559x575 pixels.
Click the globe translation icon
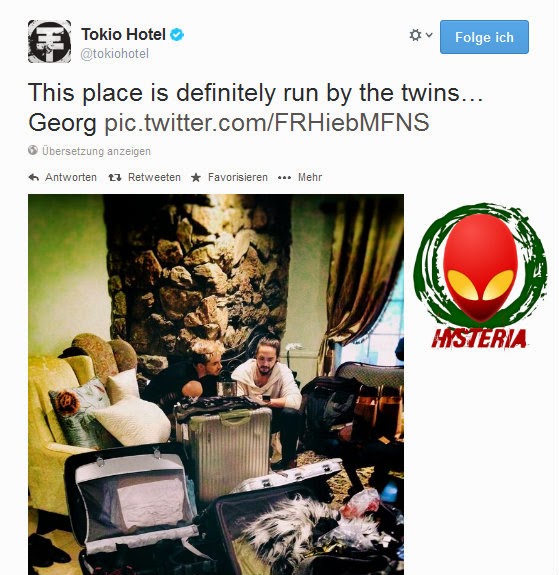pos(33,150)
